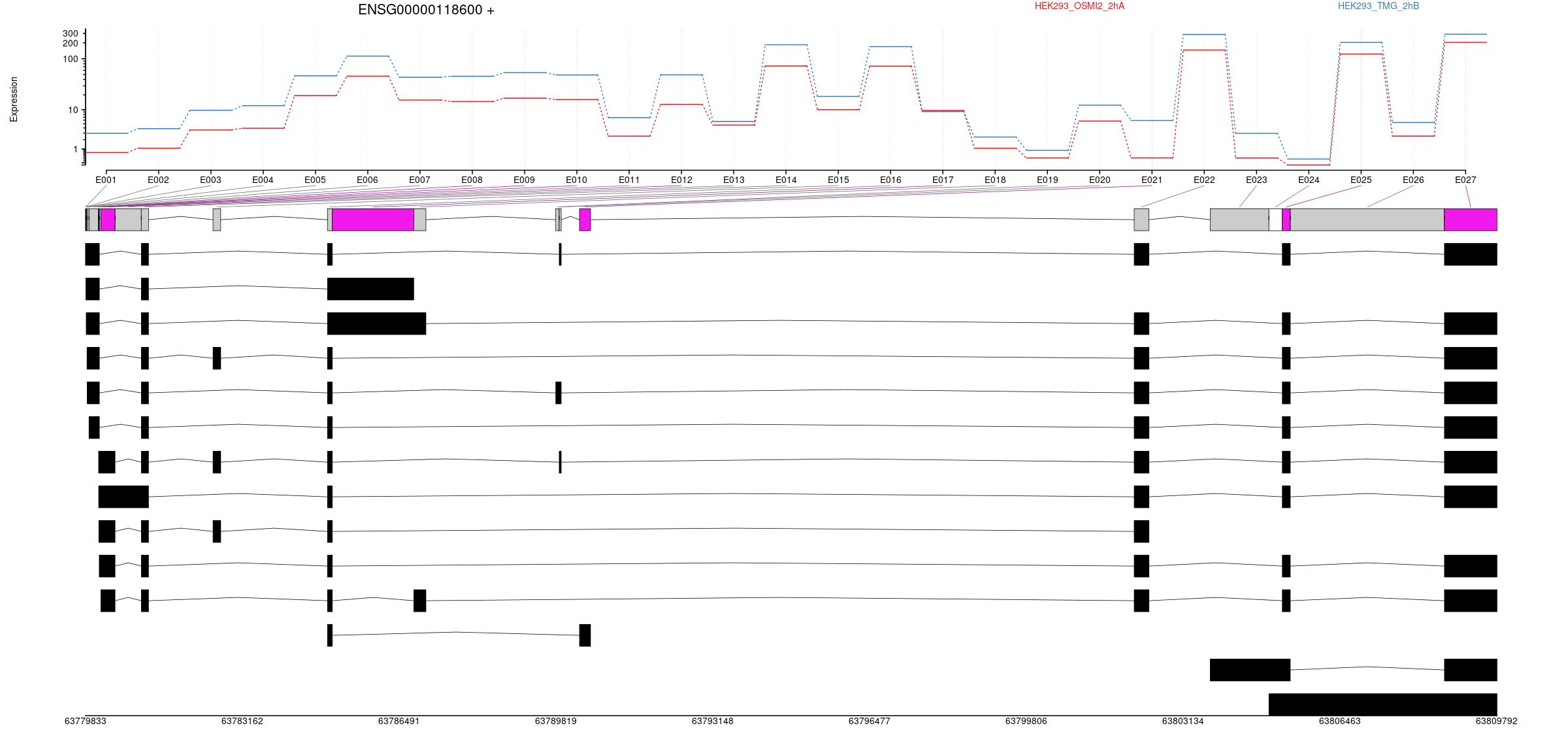Viewport: 1568px width, 732px height.
Task: Select exon label E011
Action: pos(629,180)
